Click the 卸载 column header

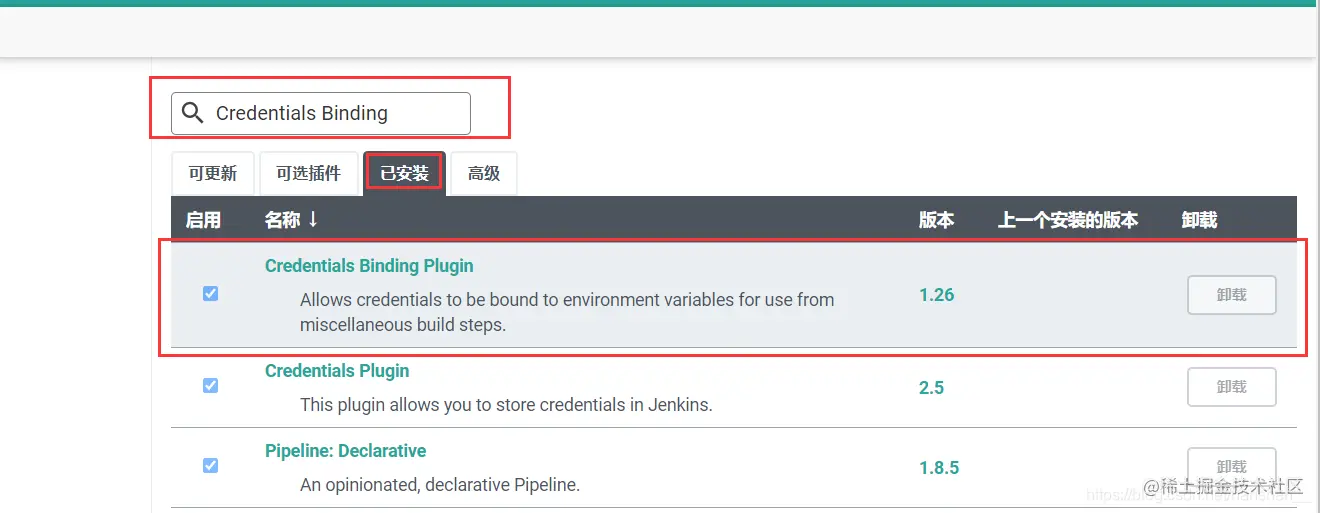1199,220
